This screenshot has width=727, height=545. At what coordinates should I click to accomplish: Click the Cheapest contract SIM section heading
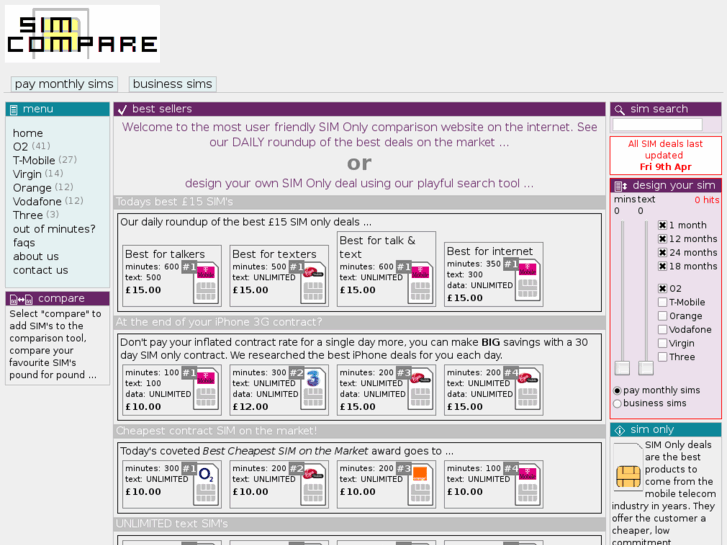pos(216,431)
